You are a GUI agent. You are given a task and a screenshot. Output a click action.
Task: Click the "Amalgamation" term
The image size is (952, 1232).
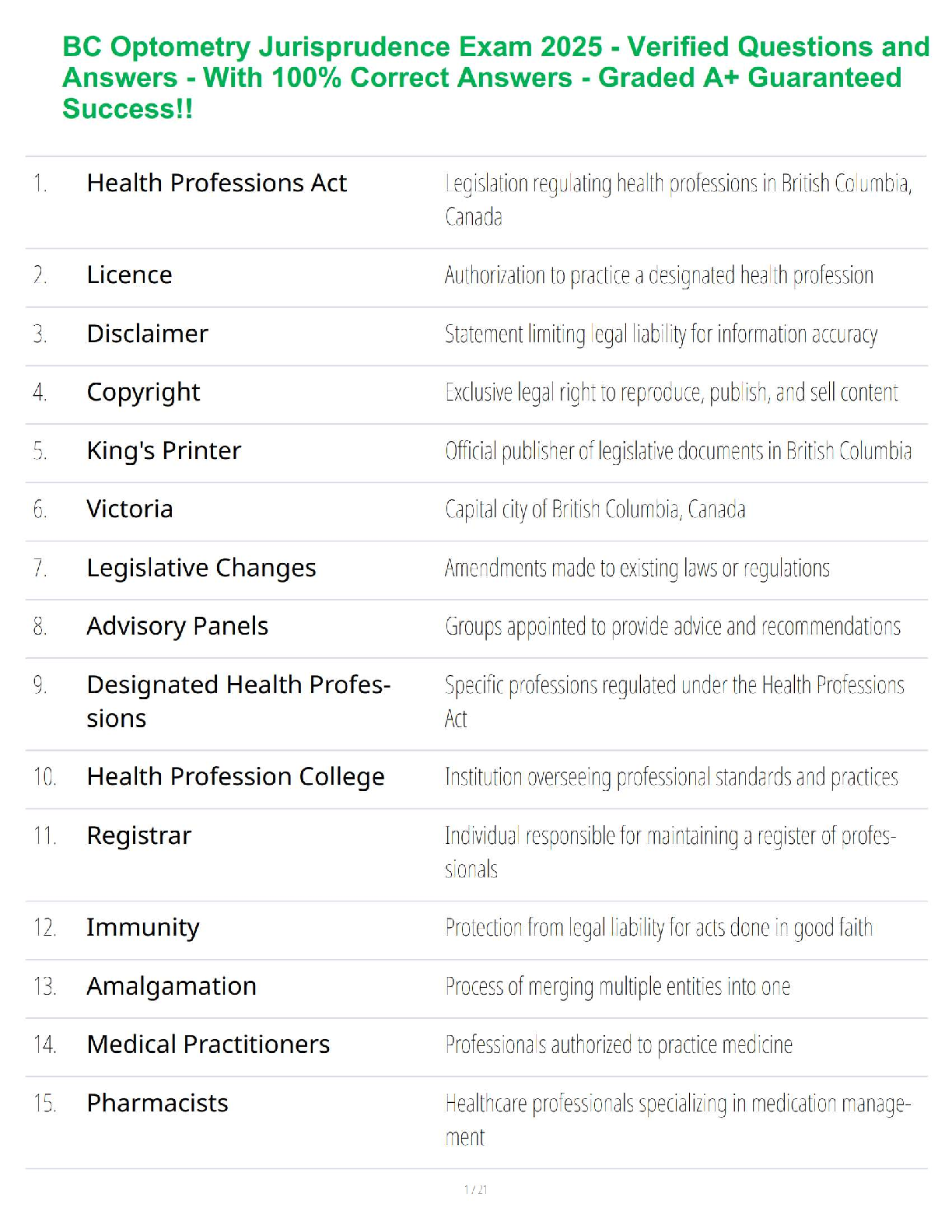coord(171,986)
